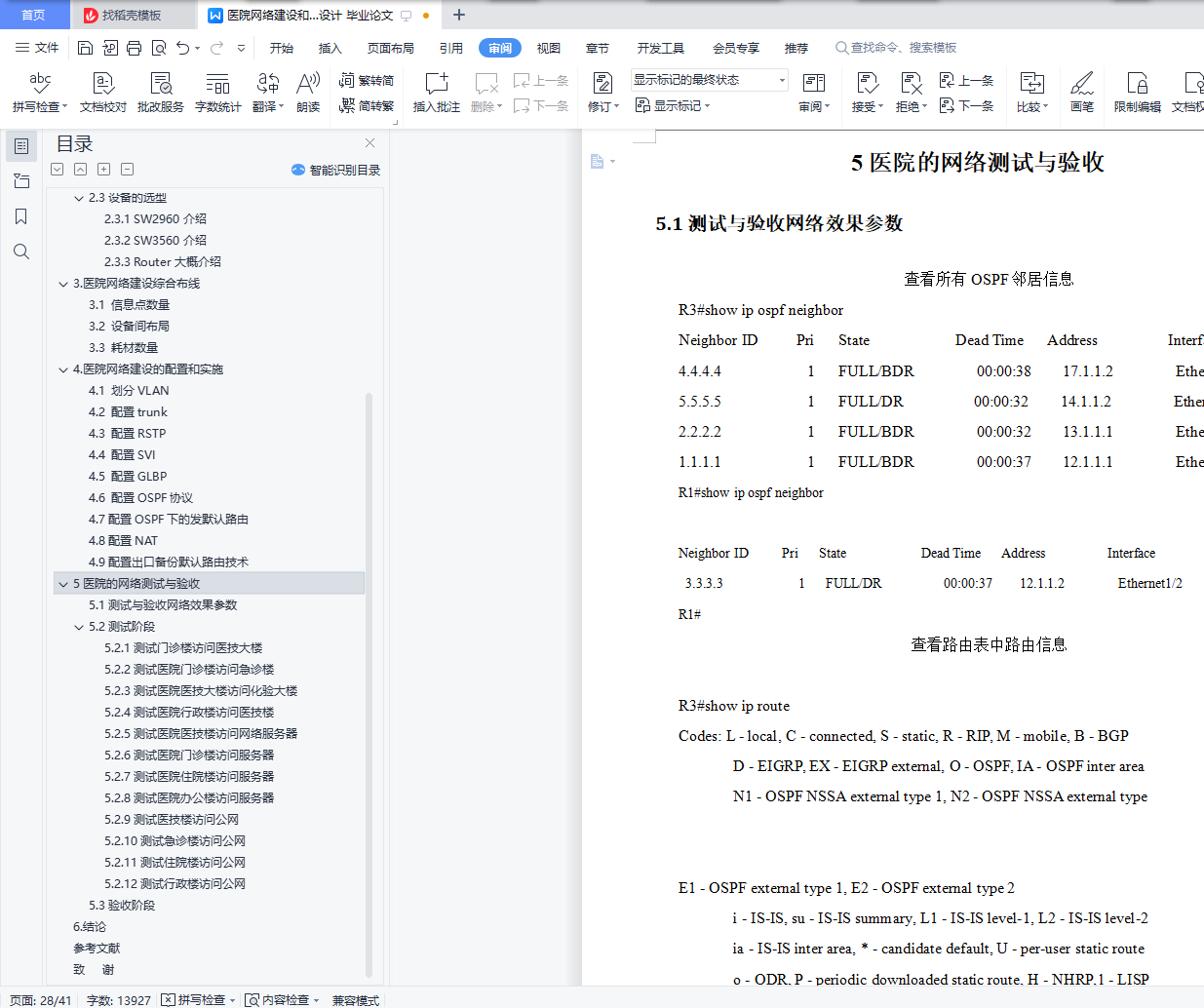This screenshot has height=1008, width=1204.
Task: Switch to the 插入 ribbon tab
Action: [x=330, y=48]
